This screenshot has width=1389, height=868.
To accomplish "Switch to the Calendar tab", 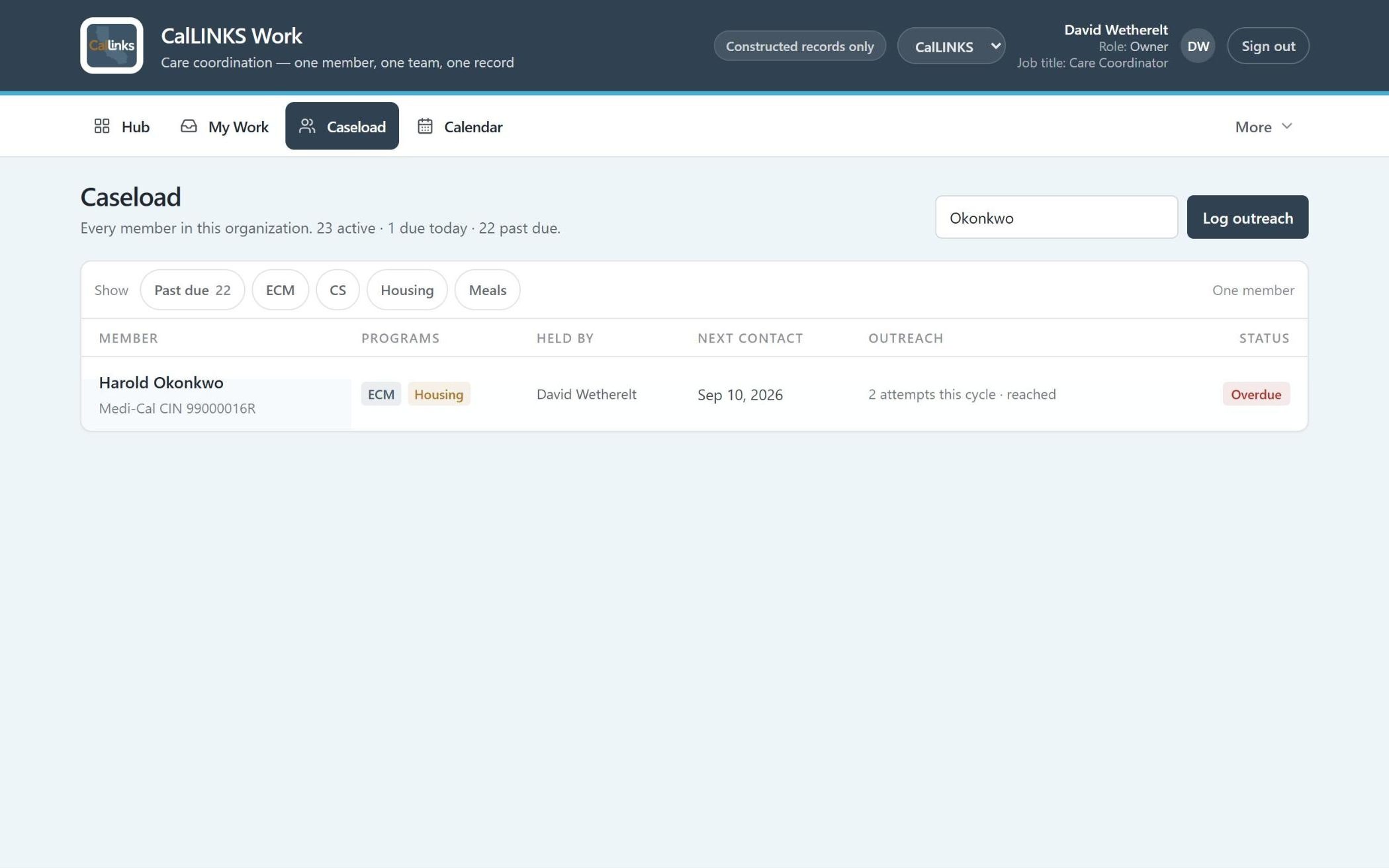I will tap(460, 126).
